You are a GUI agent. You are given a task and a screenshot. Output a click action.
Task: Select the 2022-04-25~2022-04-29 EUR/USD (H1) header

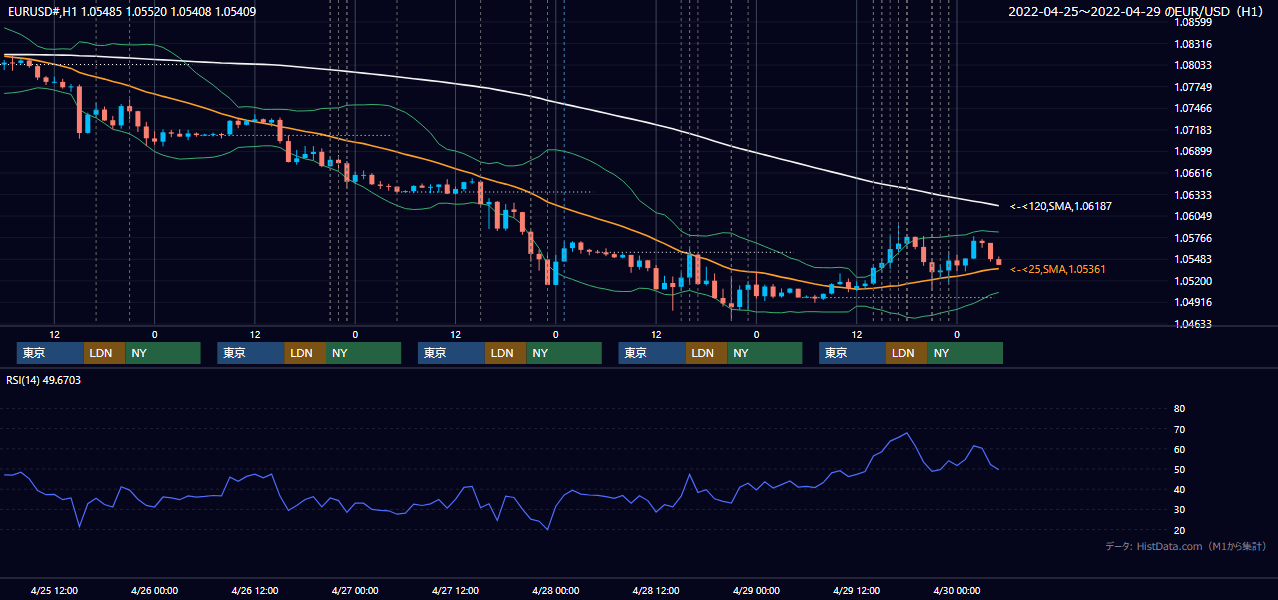click(1137, 12)
